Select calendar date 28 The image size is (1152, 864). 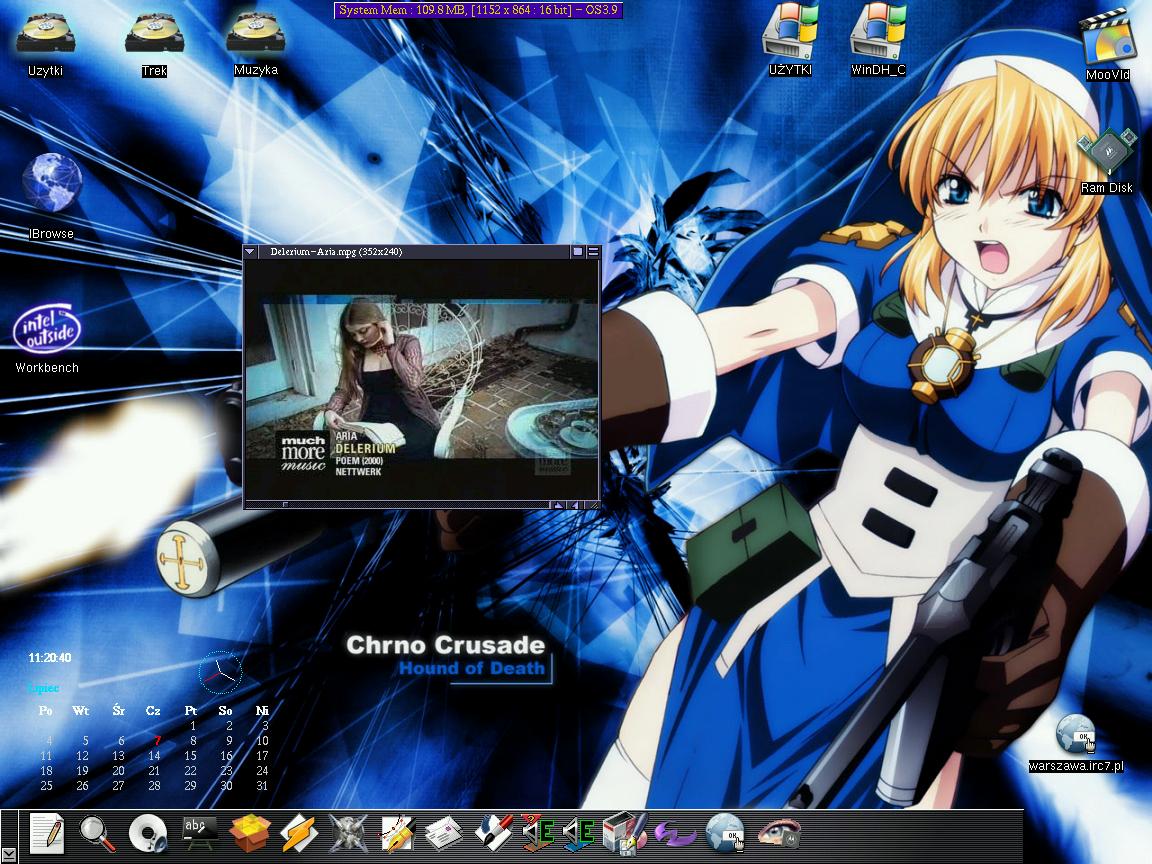click(x=154, y=785)
